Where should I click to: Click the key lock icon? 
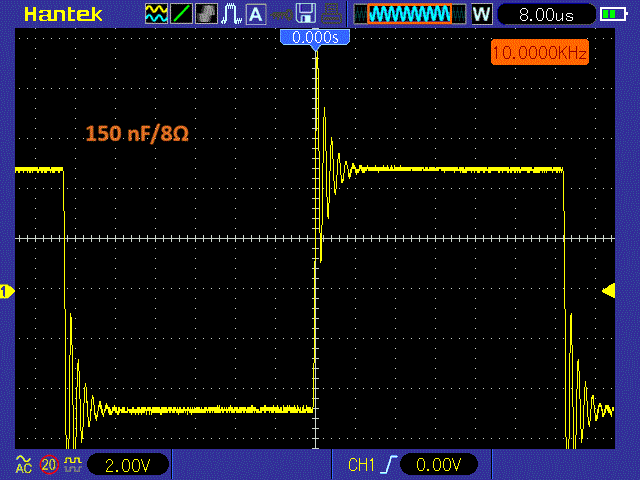point(281,15)
